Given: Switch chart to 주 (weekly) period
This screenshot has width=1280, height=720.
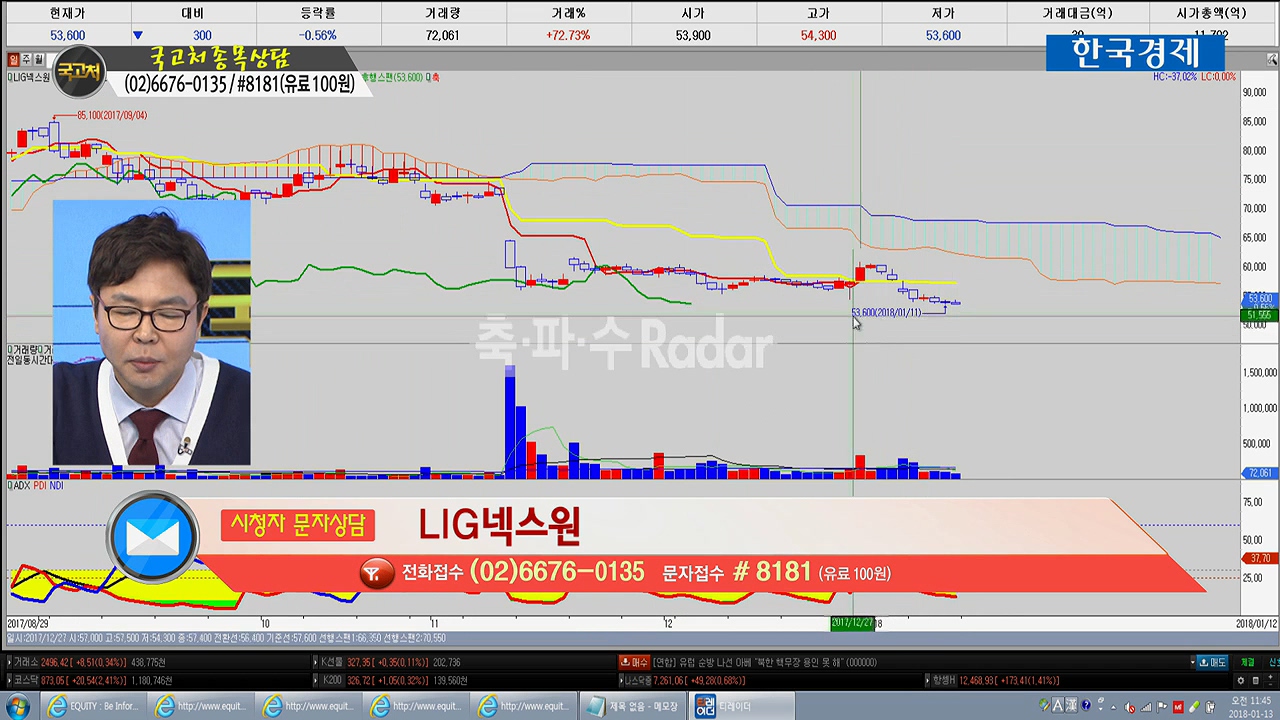Looking at the screenshot, I should click(x=26, y=60).
